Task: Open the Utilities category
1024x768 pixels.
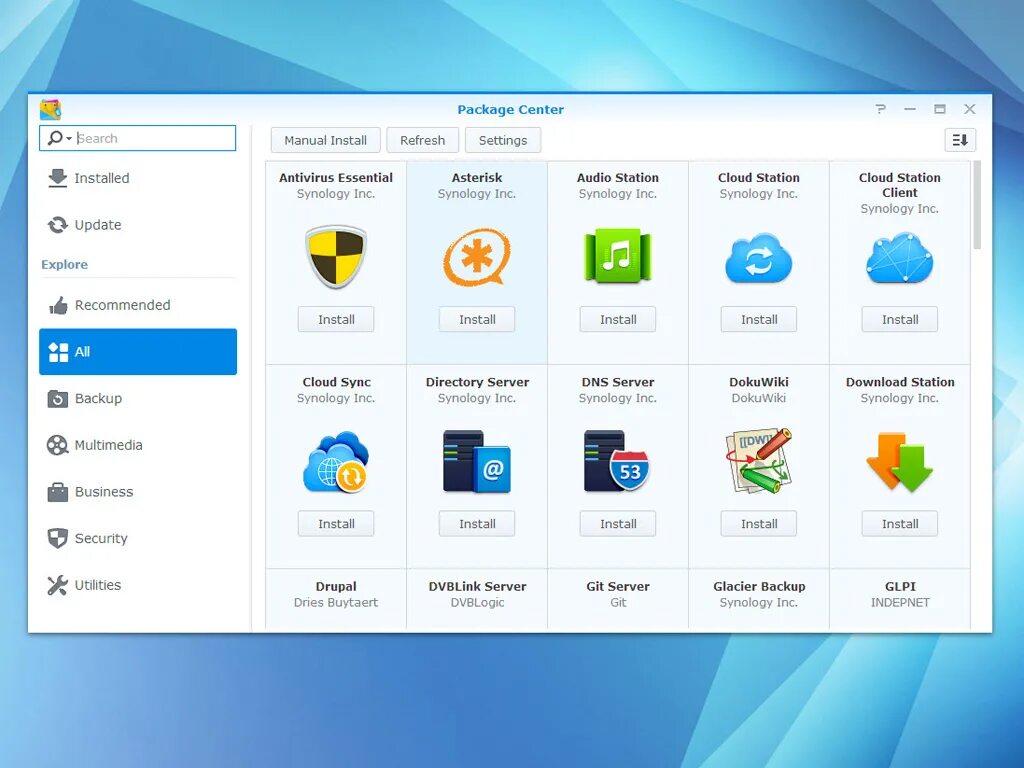Action: coord(137,585)
